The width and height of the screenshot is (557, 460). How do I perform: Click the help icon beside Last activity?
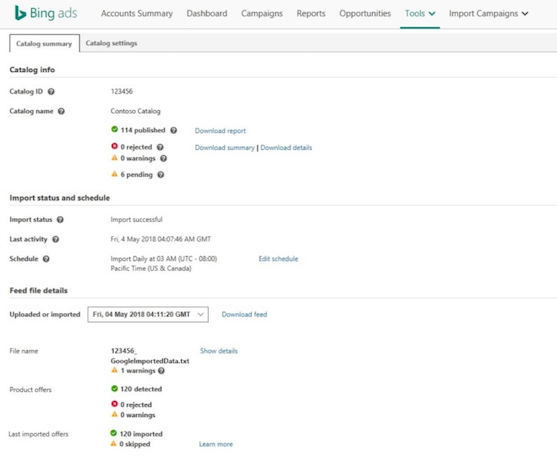point(55,239)
